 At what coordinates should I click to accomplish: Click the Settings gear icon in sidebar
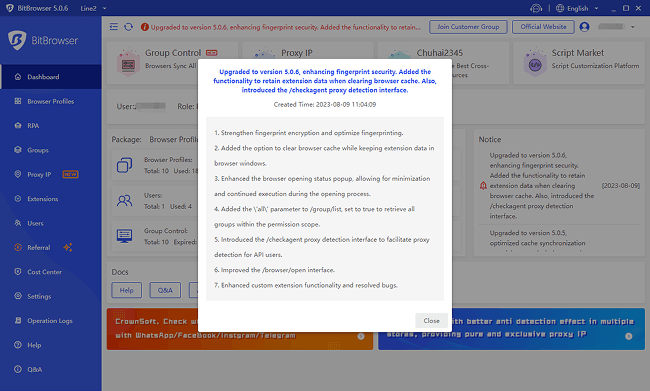pyautogui.click(x=18, y=296)
